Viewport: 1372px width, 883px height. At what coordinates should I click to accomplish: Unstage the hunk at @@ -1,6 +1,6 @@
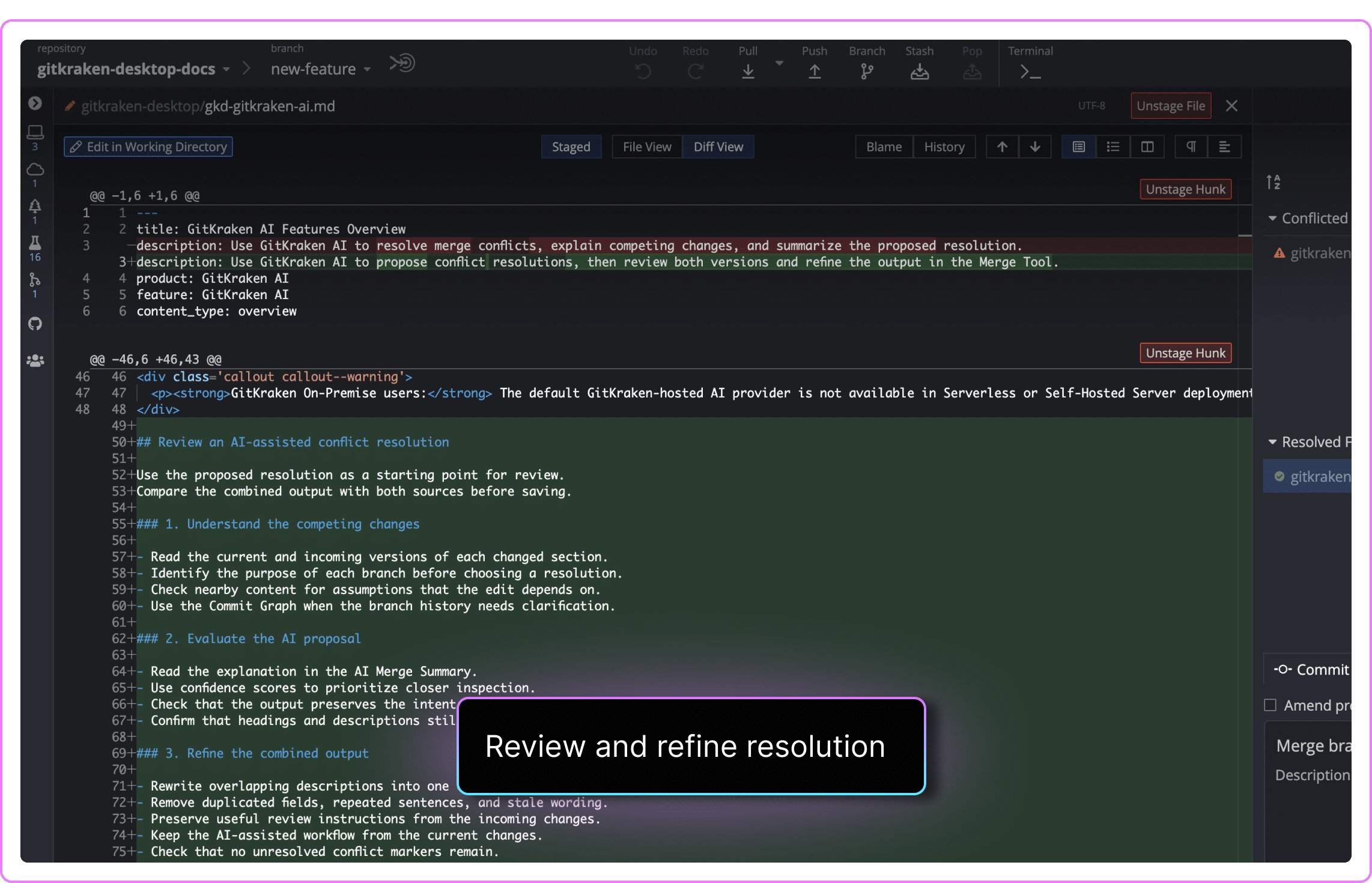coord(1185,189)
